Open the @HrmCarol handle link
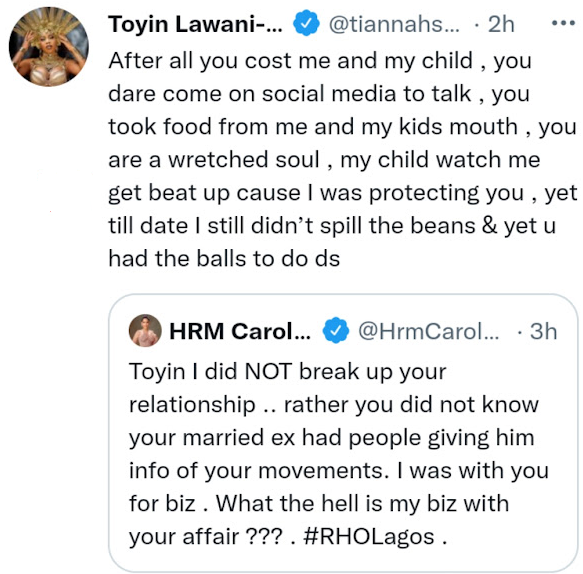 (x=428, y=331)
